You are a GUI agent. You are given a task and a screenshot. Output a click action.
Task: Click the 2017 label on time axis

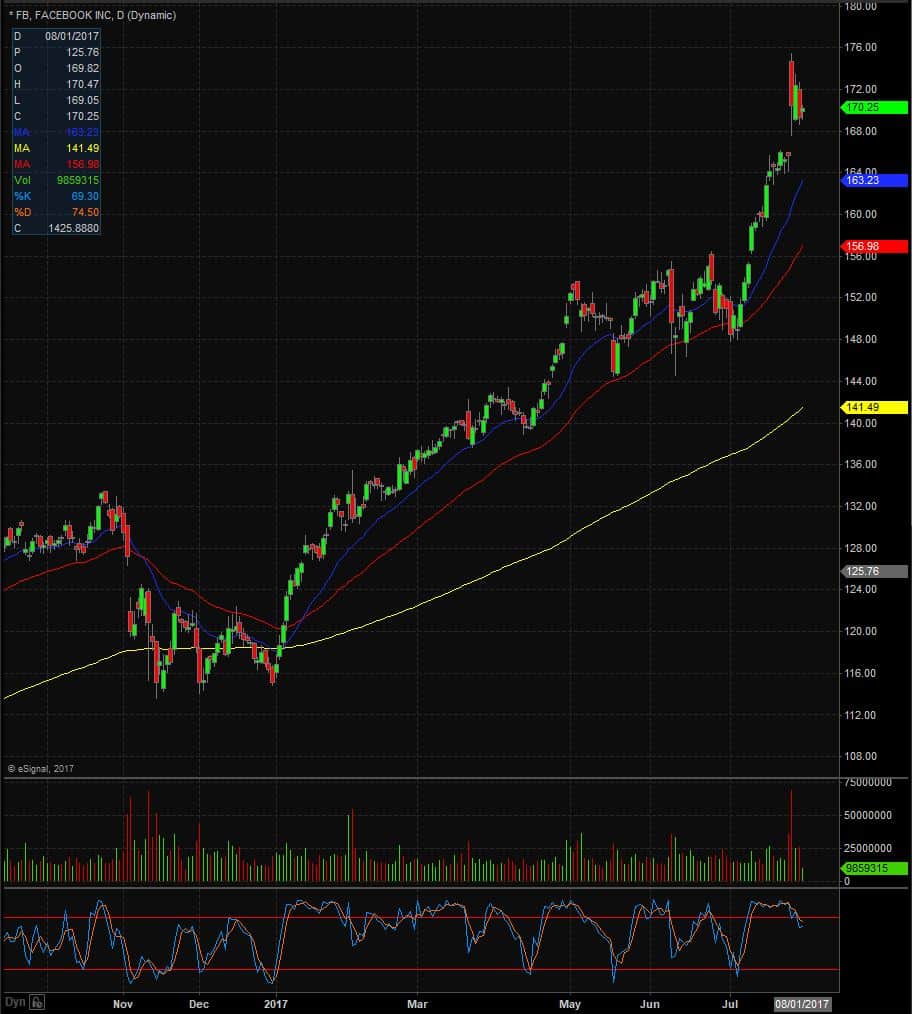(x=276, y=1004)
